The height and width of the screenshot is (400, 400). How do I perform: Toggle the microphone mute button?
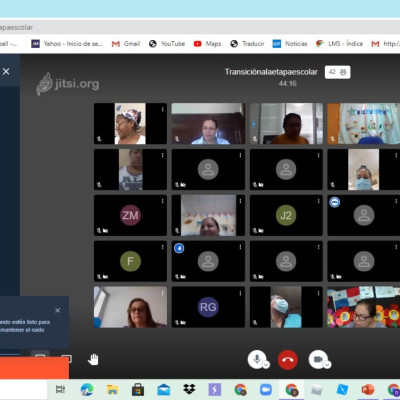257,359
